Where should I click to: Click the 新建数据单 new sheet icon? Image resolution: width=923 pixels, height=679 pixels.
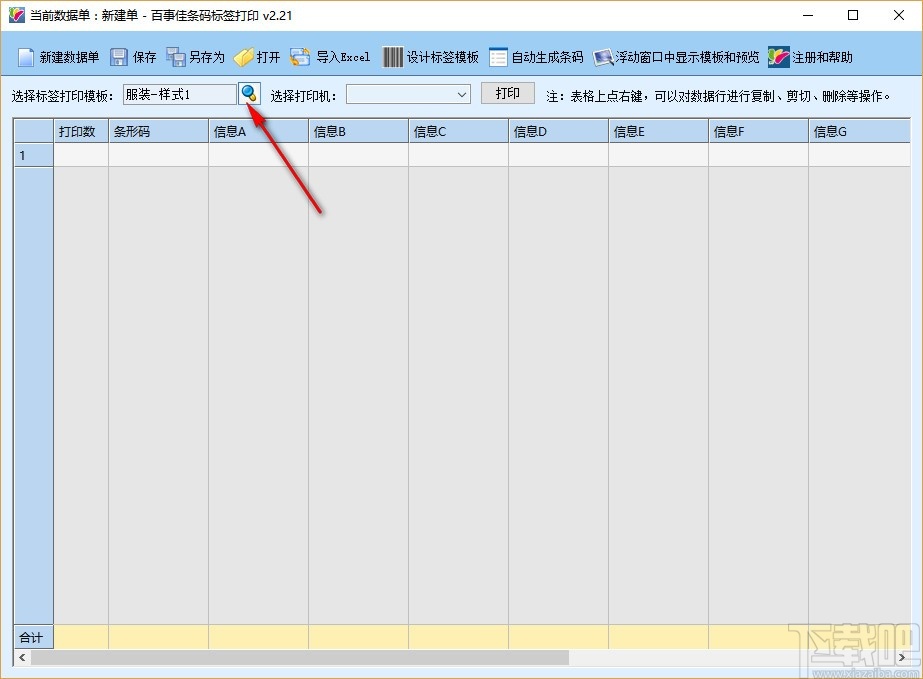26,57
